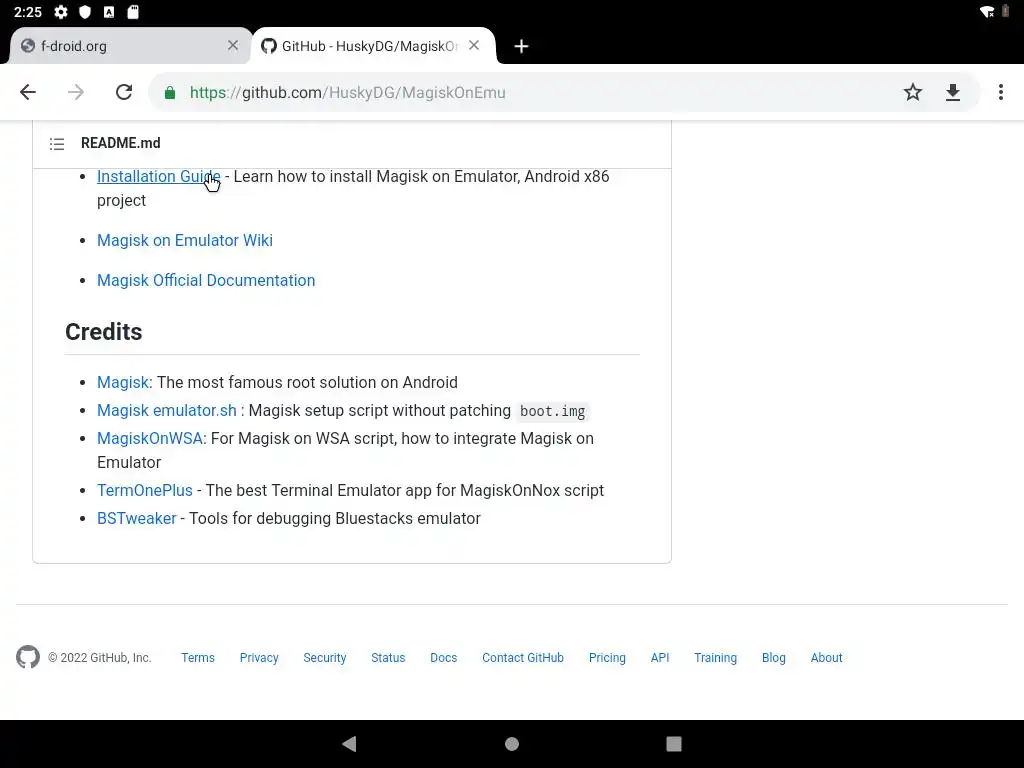Click the forward navigation arrow

coord(76,92)
